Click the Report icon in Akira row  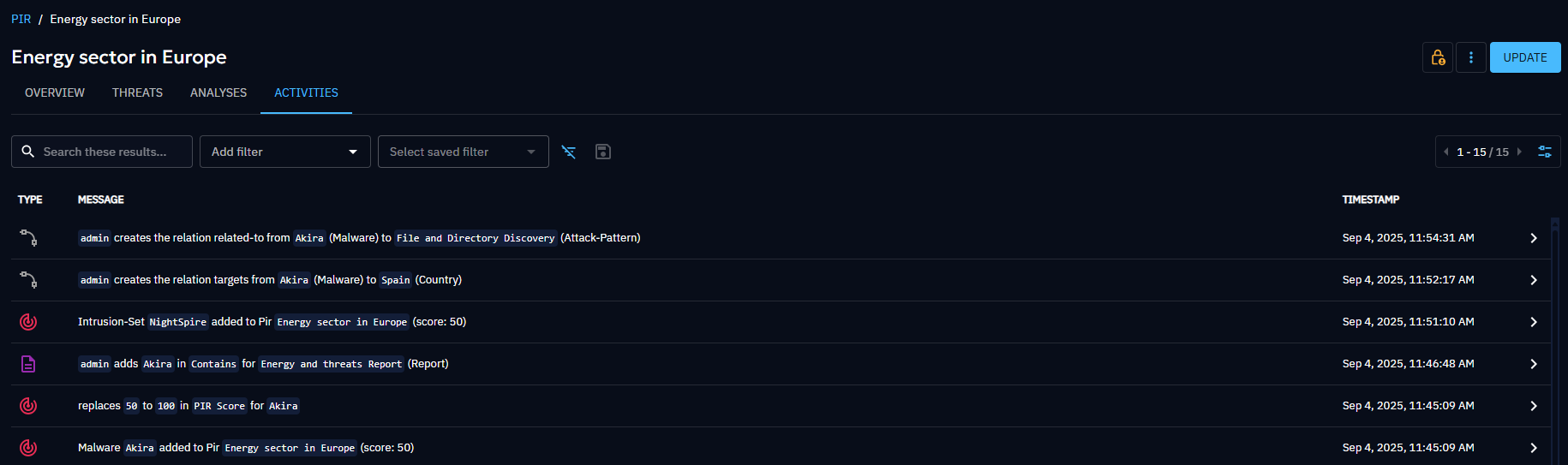click(x=28, y=364)
